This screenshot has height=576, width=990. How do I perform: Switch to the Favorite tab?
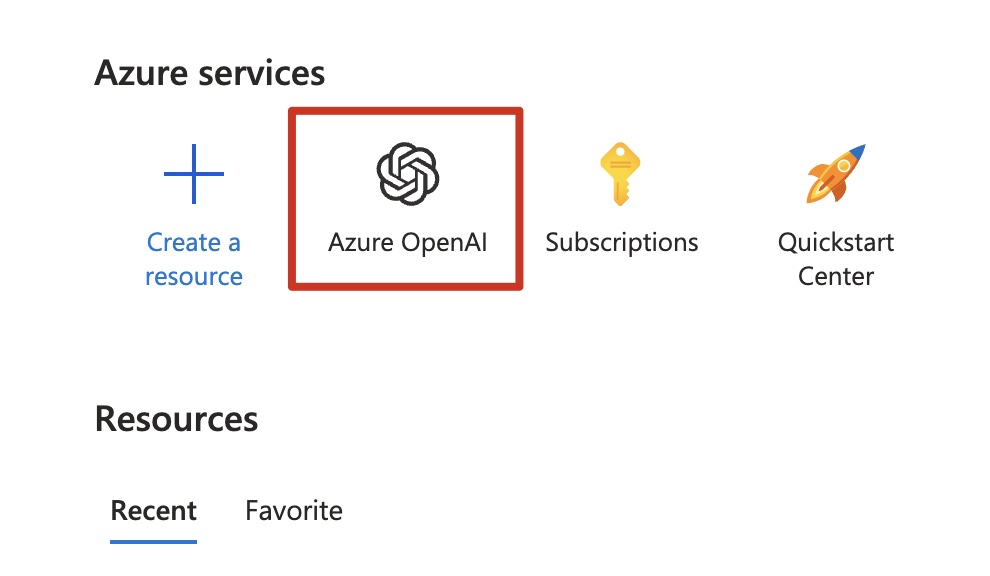tap(293, 511)
